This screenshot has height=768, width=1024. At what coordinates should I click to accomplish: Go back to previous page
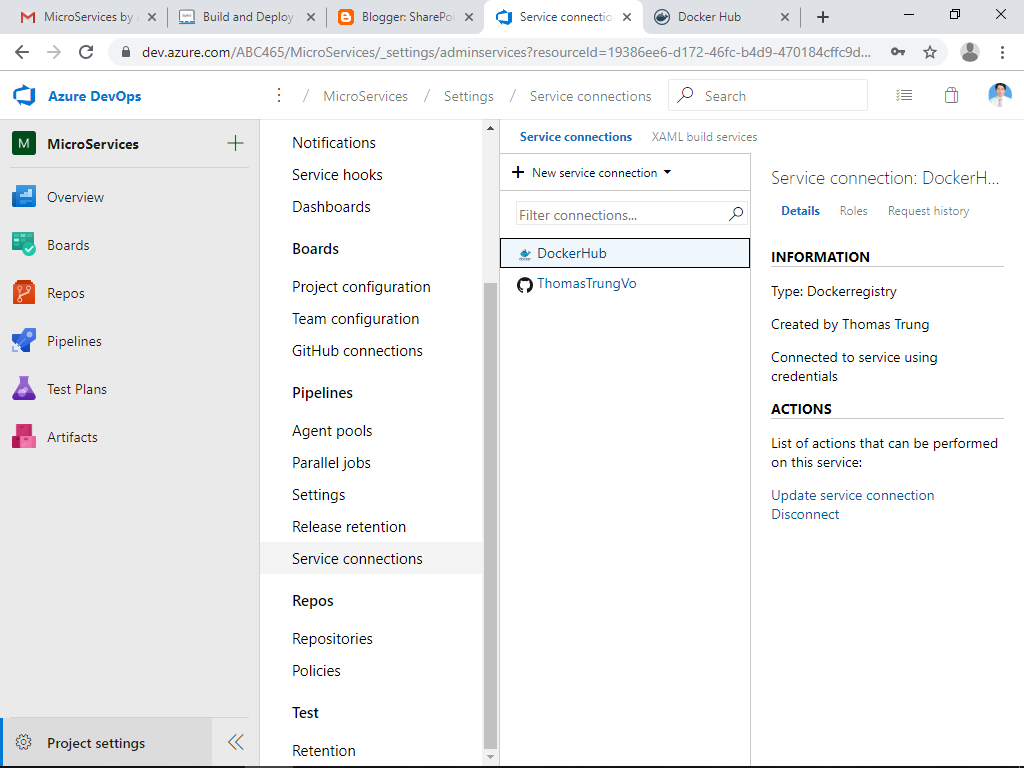22,52
